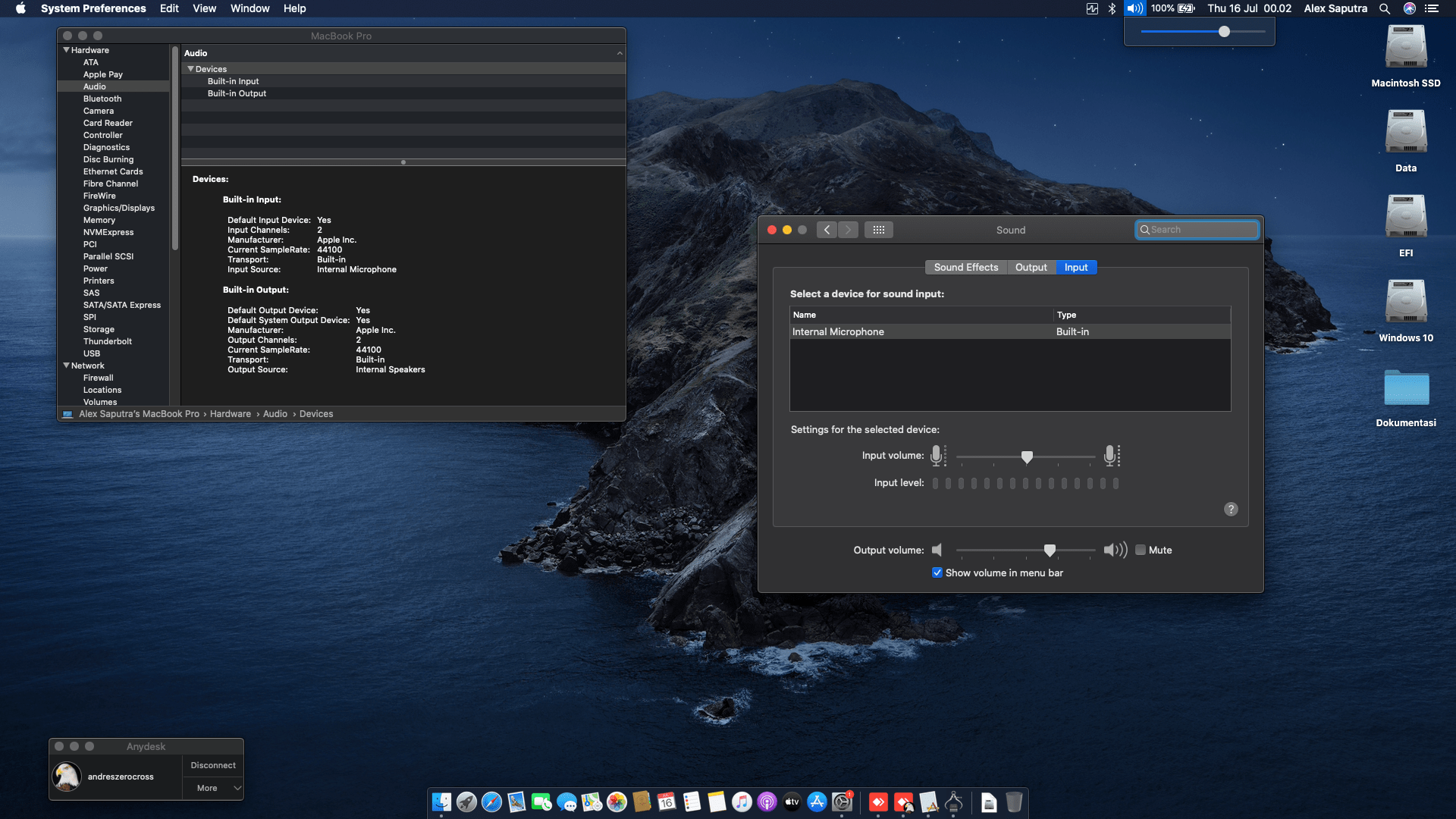1456x819 pixels.
Task: Collapse the Devices disclosure triangle
Action: tap(191, 68)
